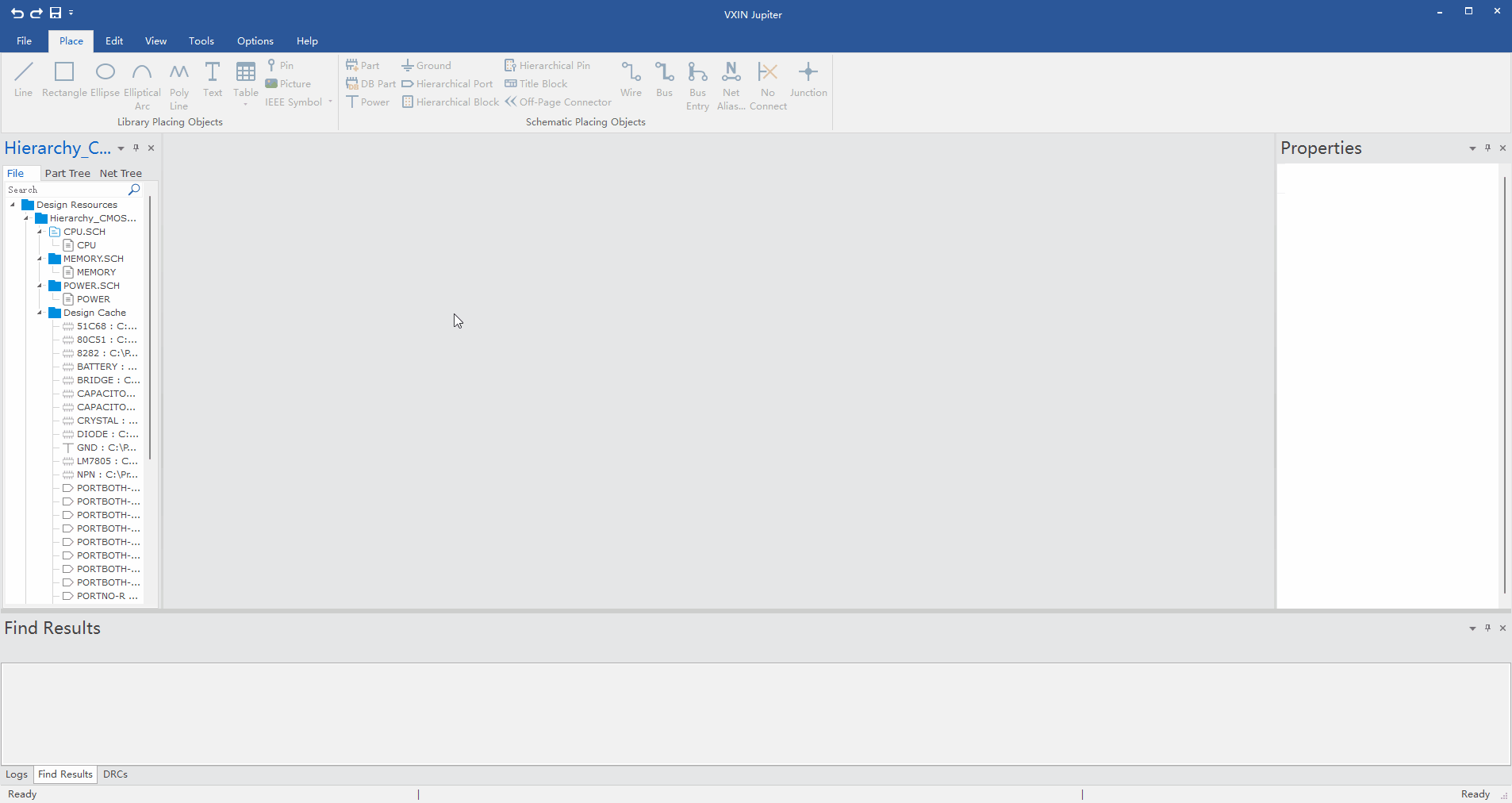Open the Table tool

coord(246,83)
